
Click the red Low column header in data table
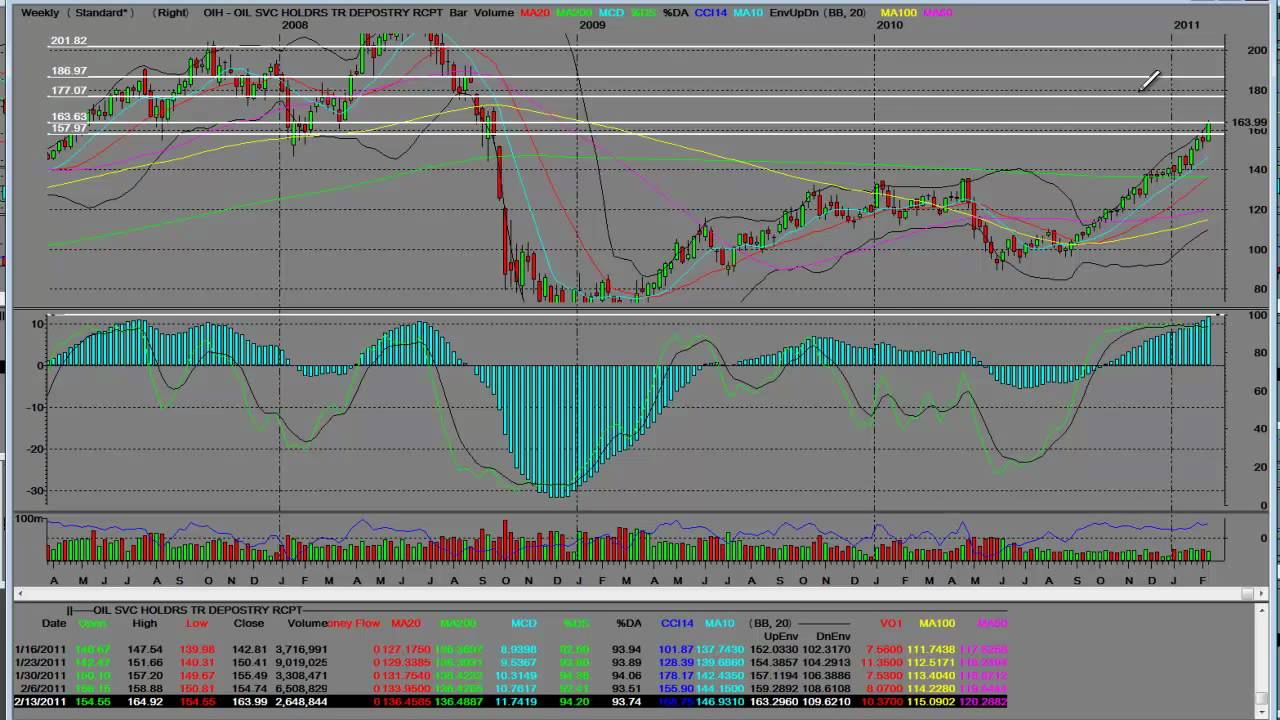[x=197, y=623]
